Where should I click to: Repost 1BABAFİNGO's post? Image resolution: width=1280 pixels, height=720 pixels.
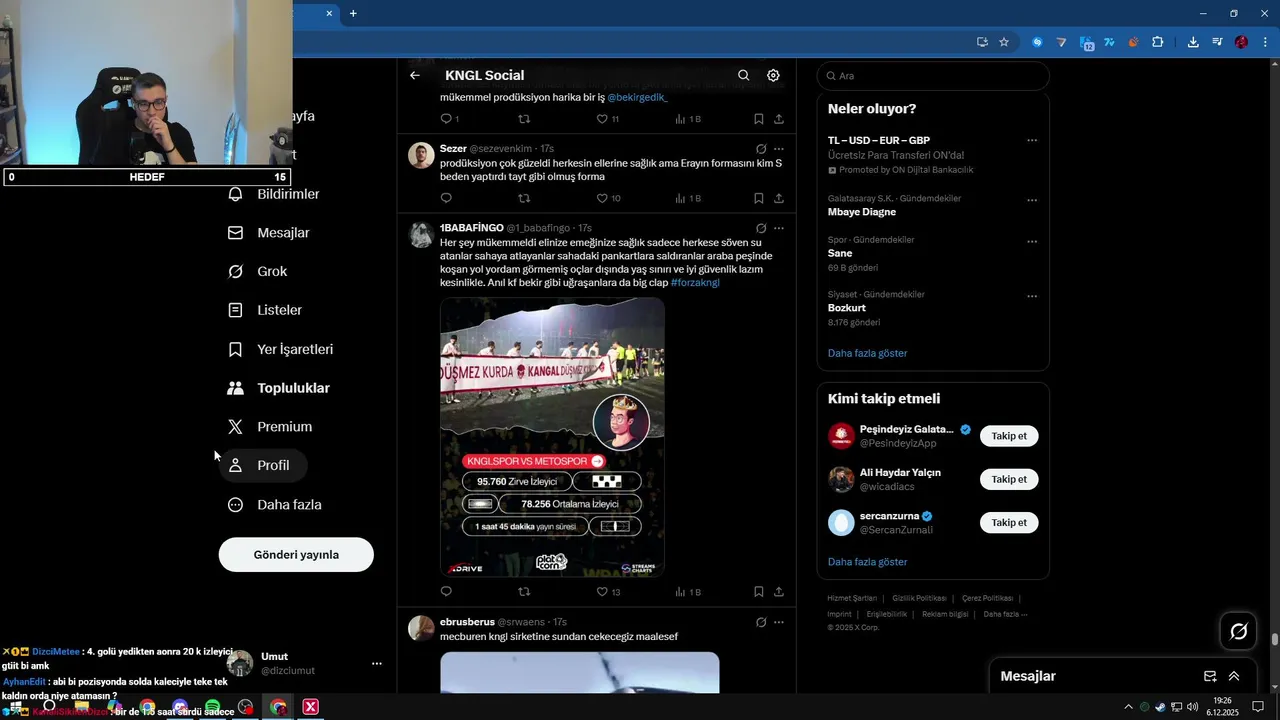coord(524,592)
